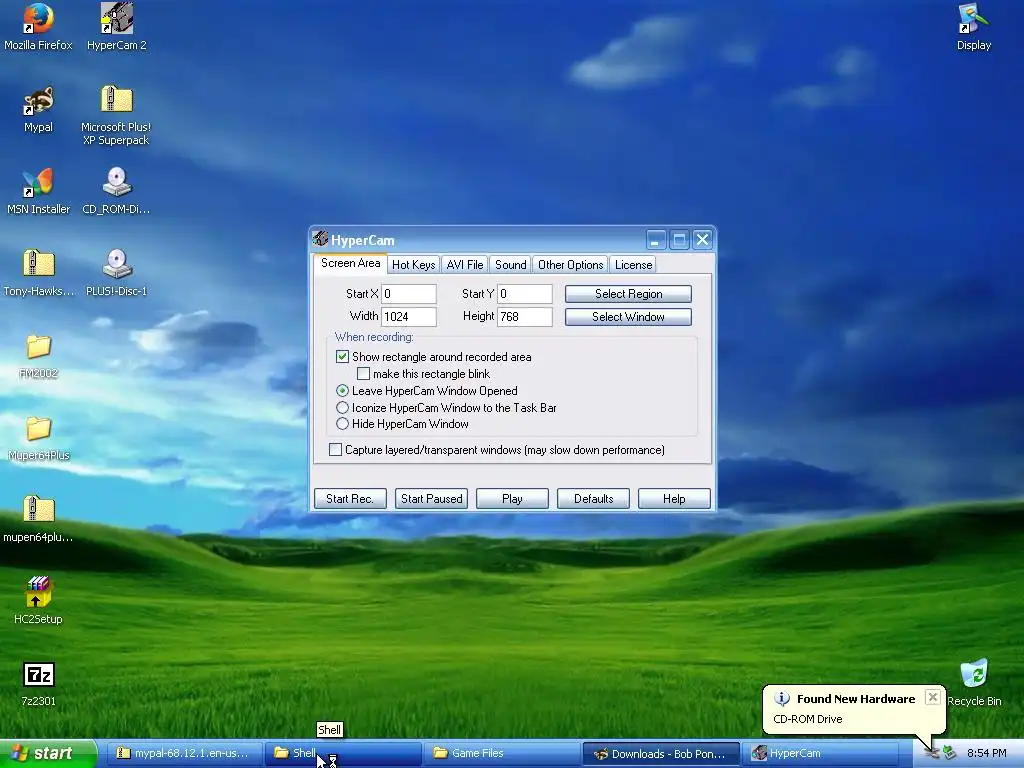The height and width of the screenshot is (768, 1024).
Task: Click the Width input field
Action: coord(409,317)
